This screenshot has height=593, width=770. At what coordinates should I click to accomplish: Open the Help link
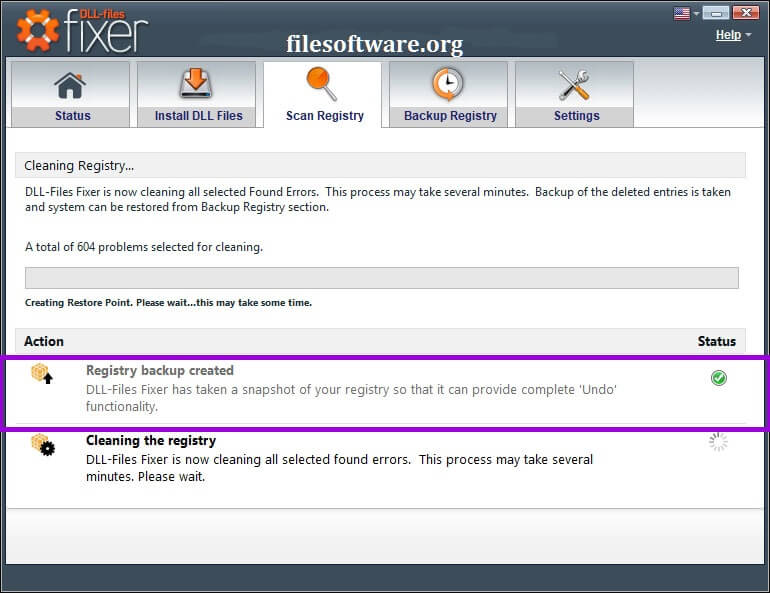tap(728, 35)
